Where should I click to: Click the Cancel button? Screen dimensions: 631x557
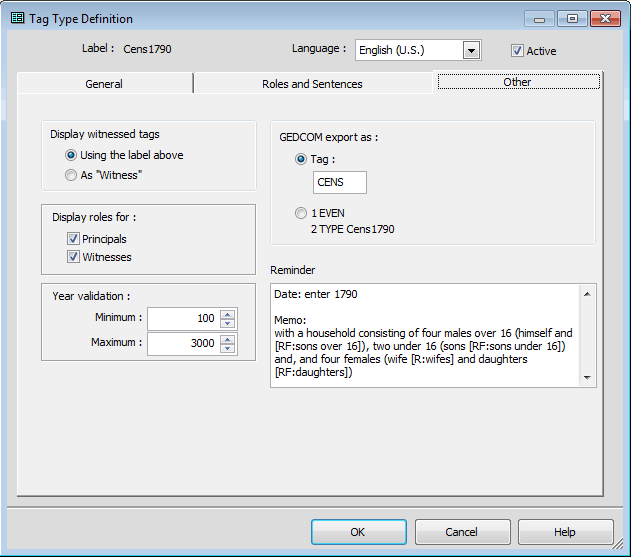pyautogui.click(x=462, y=532)
